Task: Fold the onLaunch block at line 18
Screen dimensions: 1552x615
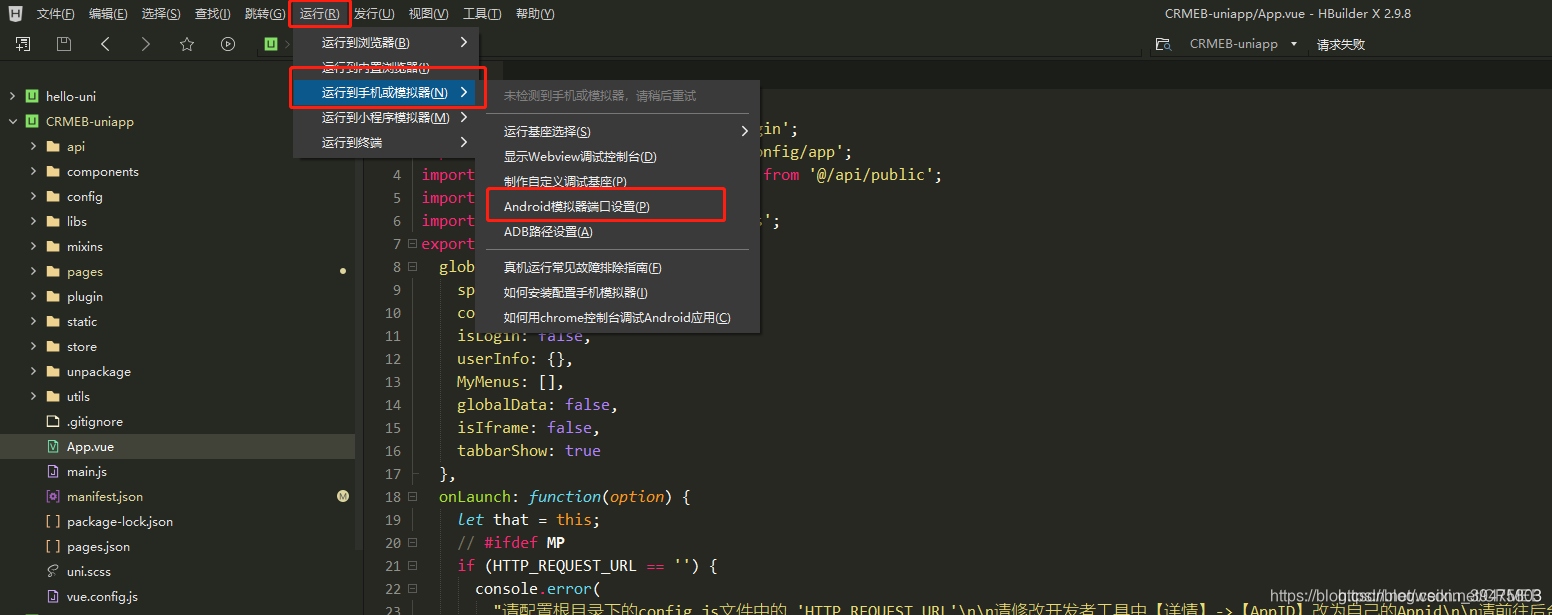Action: pos(411,497)
